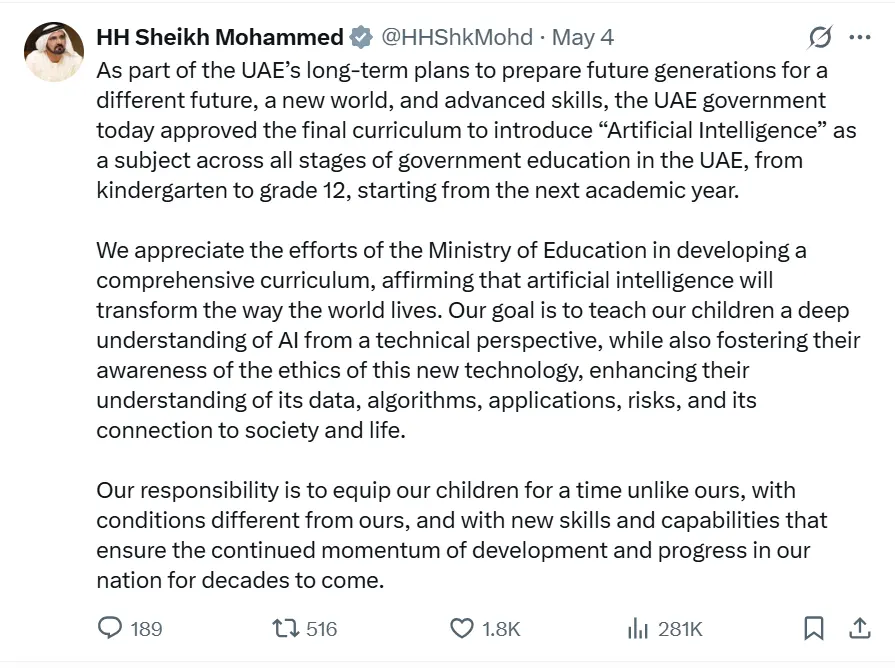This screenshot has height=668, width=895.
Task: Click the 189 replies count
Action: 146,629
